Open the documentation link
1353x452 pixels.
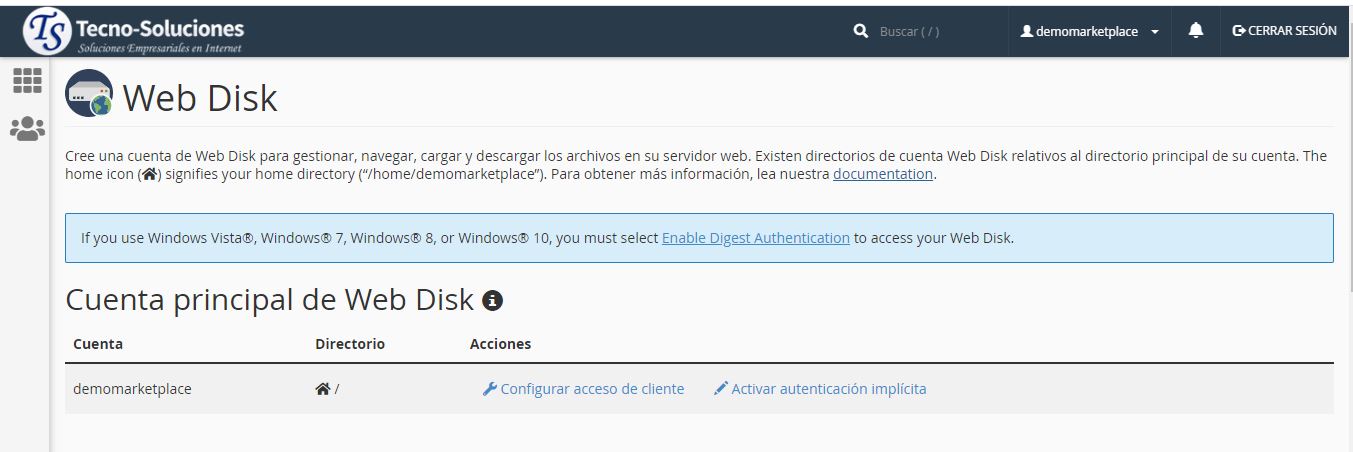tap(882, 174)
